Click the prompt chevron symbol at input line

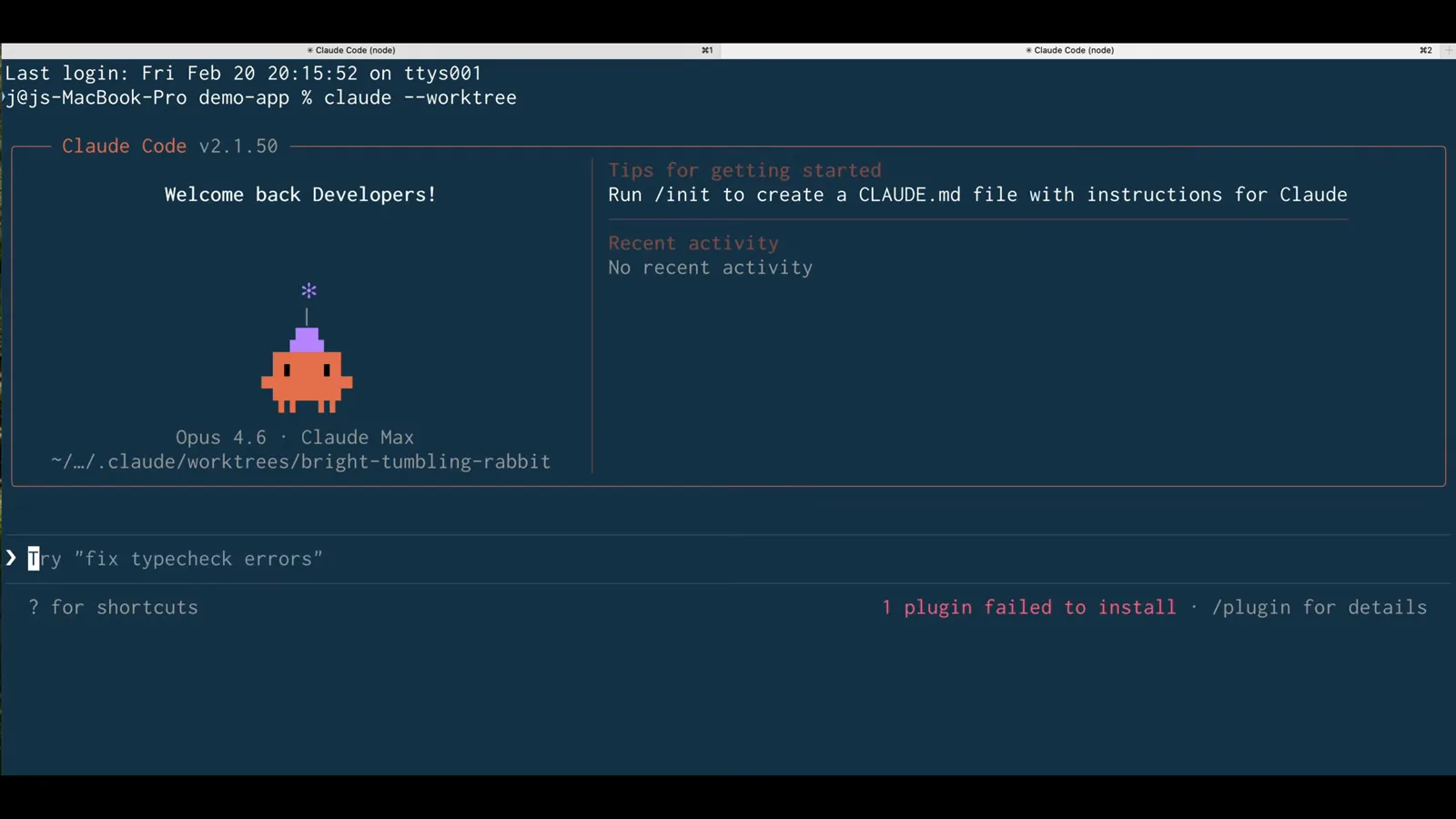tap(11, 558)
